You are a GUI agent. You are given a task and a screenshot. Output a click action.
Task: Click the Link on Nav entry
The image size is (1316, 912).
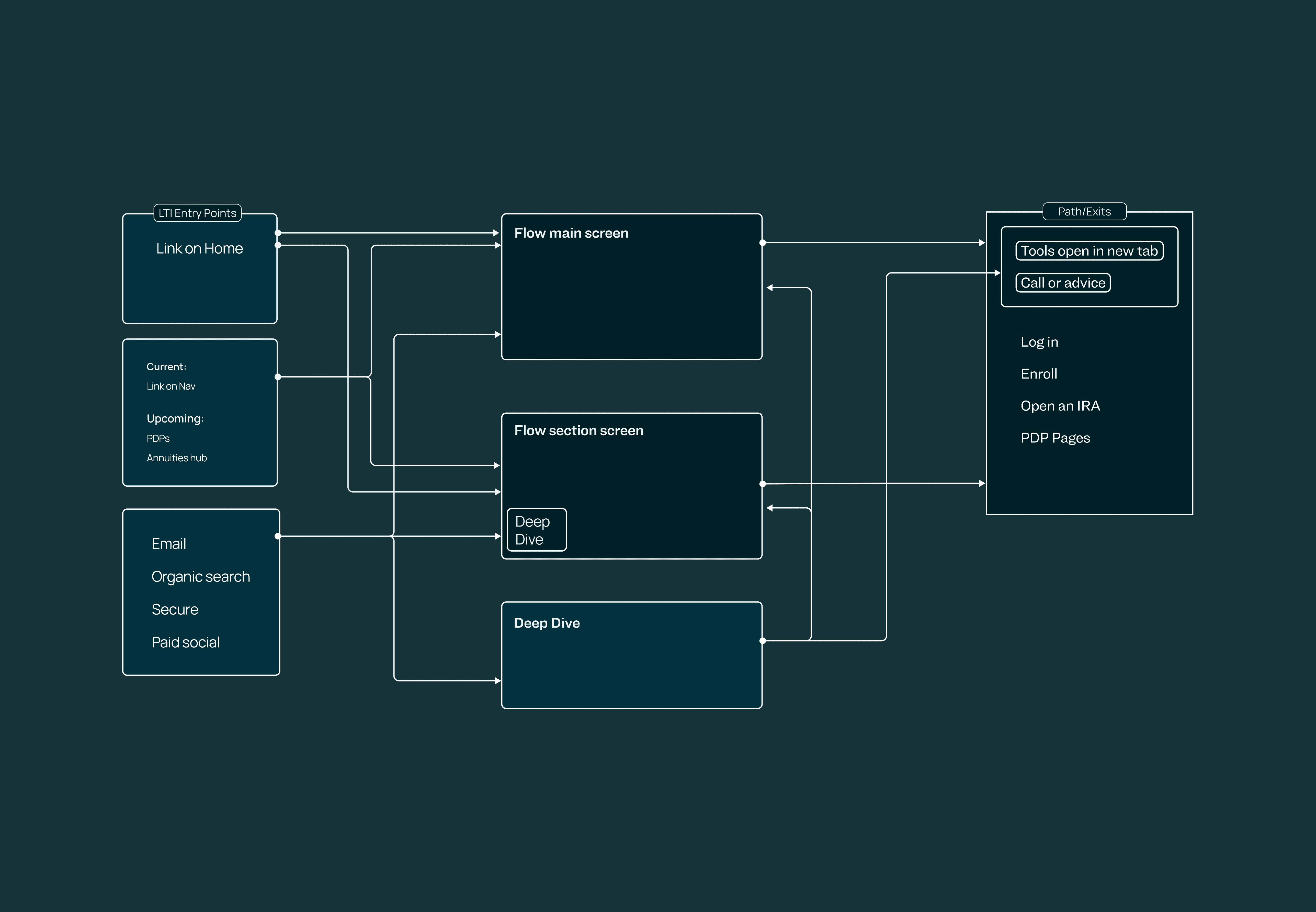(x=171, y=386)
